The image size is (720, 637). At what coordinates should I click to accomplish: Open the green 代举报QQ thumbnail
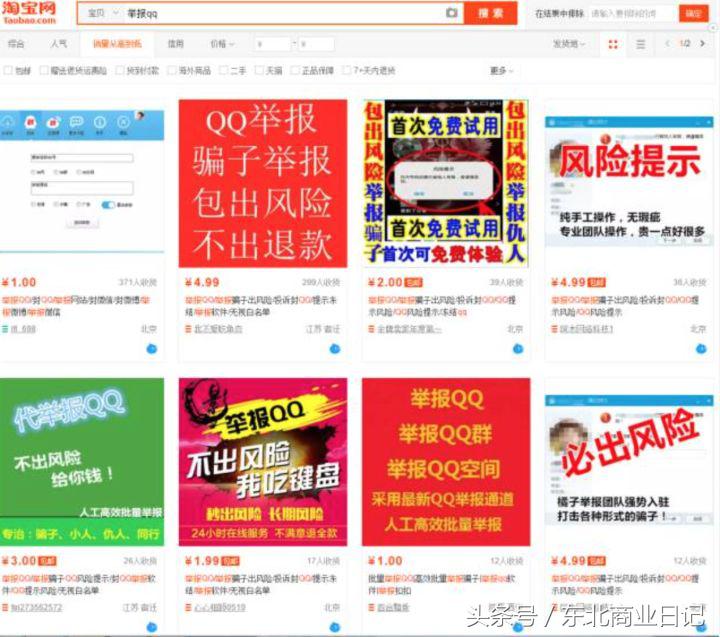(x=82, y=462)
